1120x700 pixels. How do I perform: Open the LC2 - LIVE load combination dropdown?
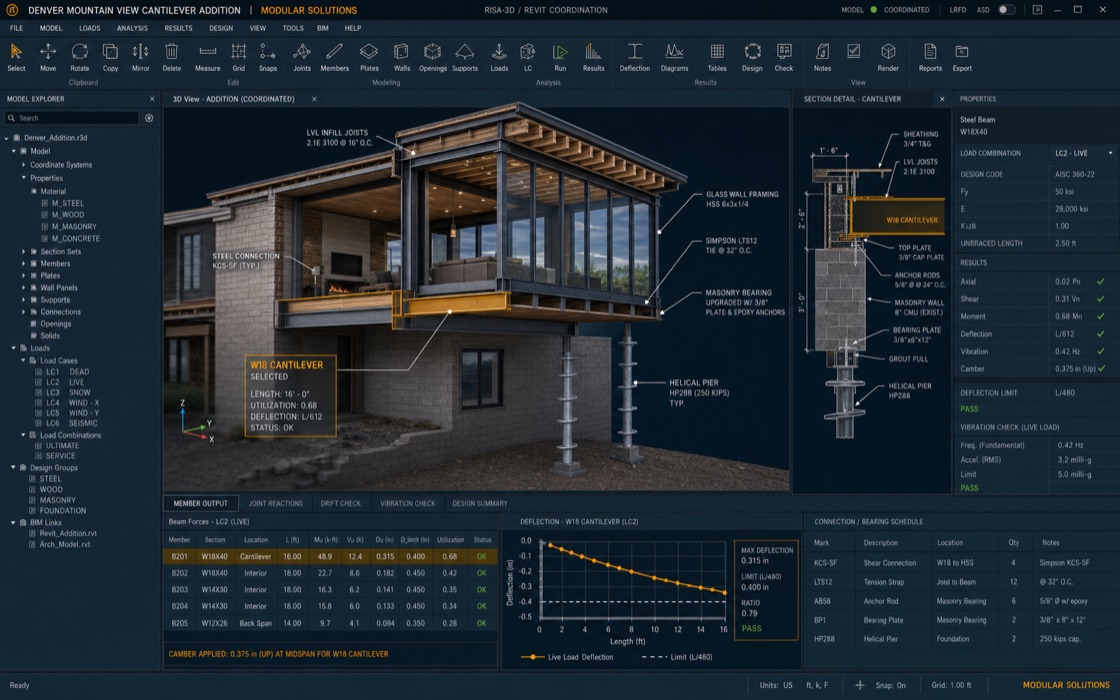coord(1083,153)
